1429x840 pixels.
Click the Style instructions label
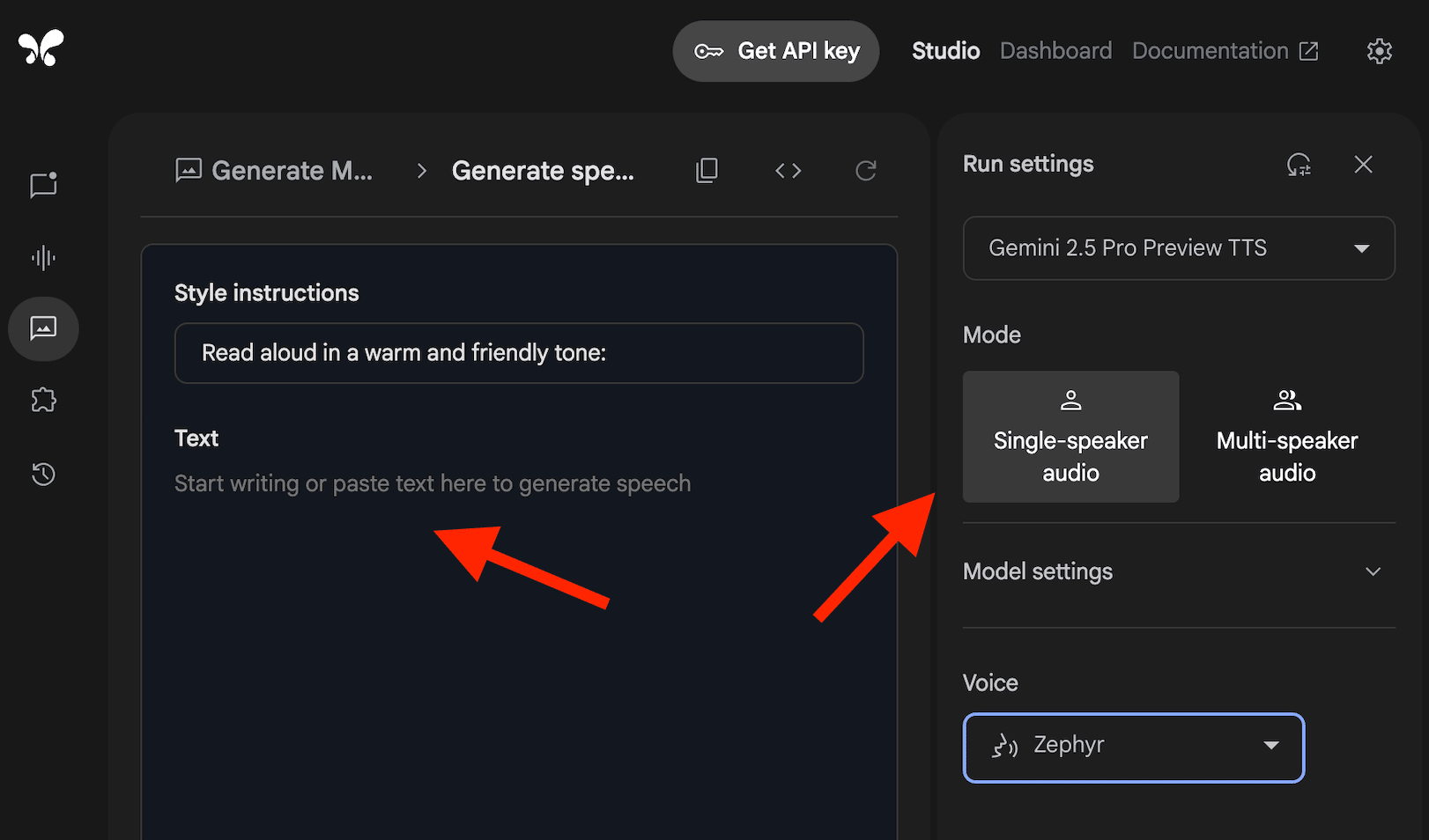click(267, 293)
